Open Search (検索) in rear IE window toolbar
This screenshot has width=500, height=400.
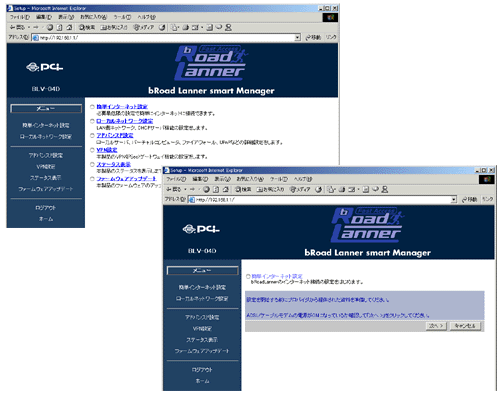click(x=87, y=27)
